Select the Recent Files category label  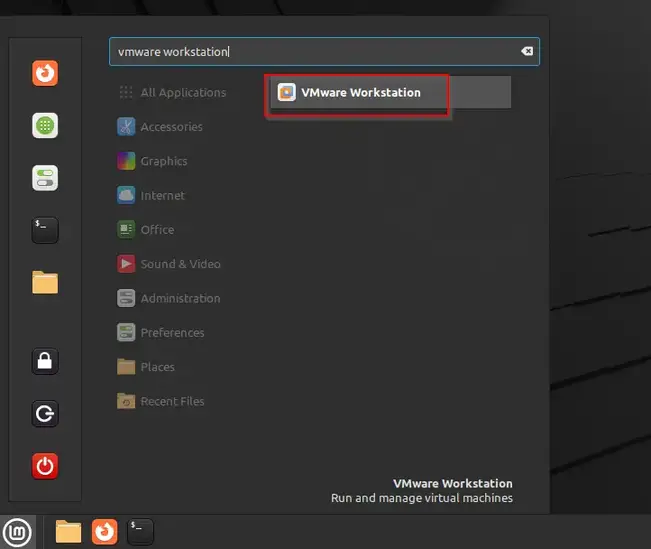172,401
